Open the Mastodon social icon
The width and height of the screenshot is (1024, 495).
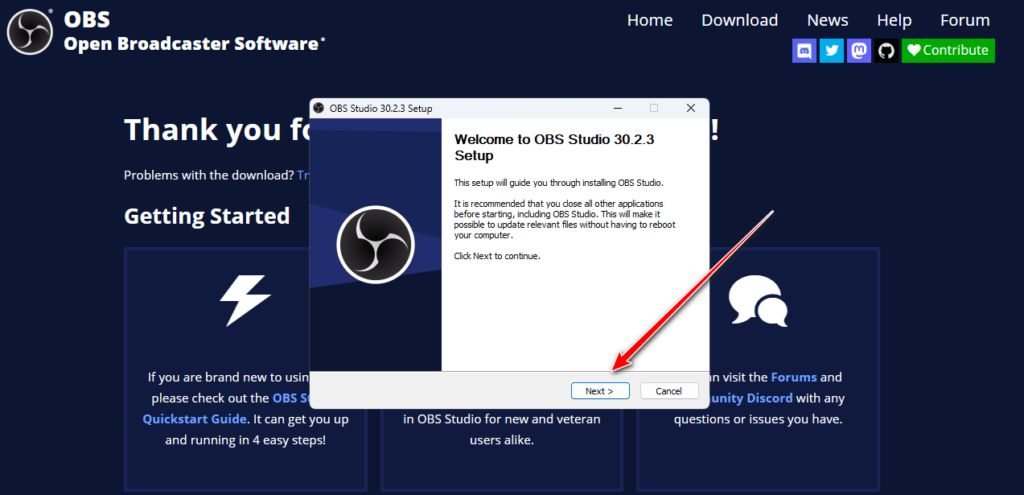(859, 50)
